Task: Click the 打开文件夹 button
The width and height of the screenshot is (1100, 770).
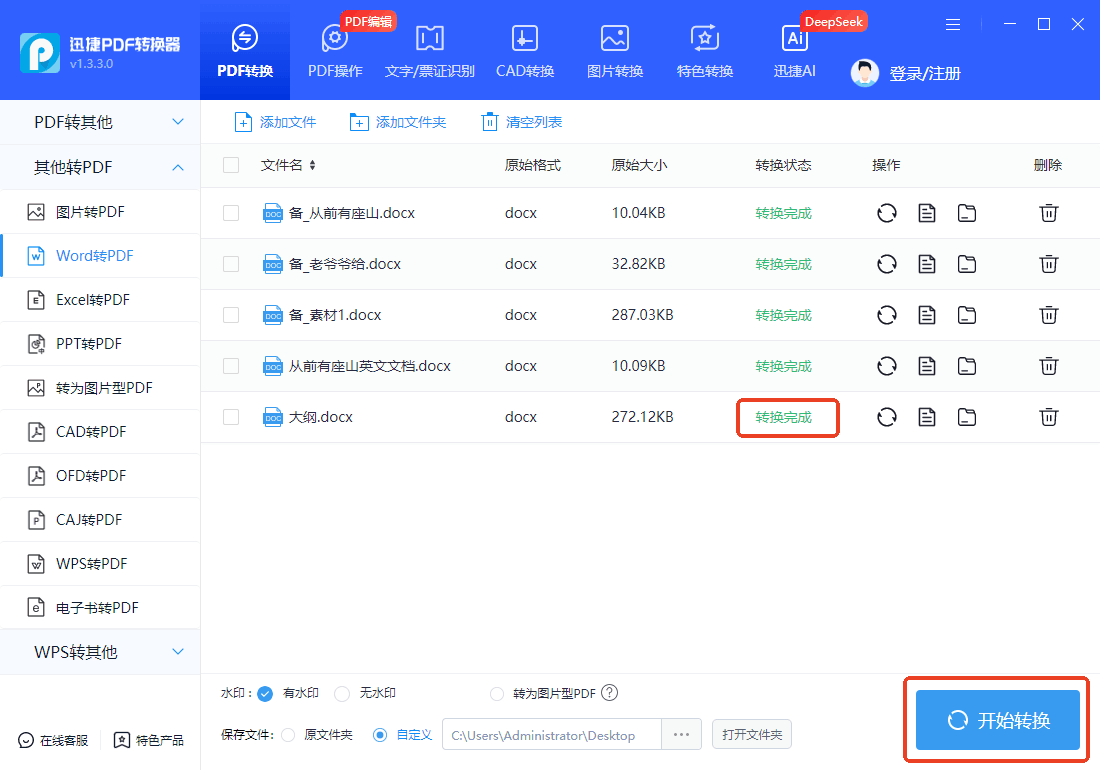Action: (x=751, y=733)
